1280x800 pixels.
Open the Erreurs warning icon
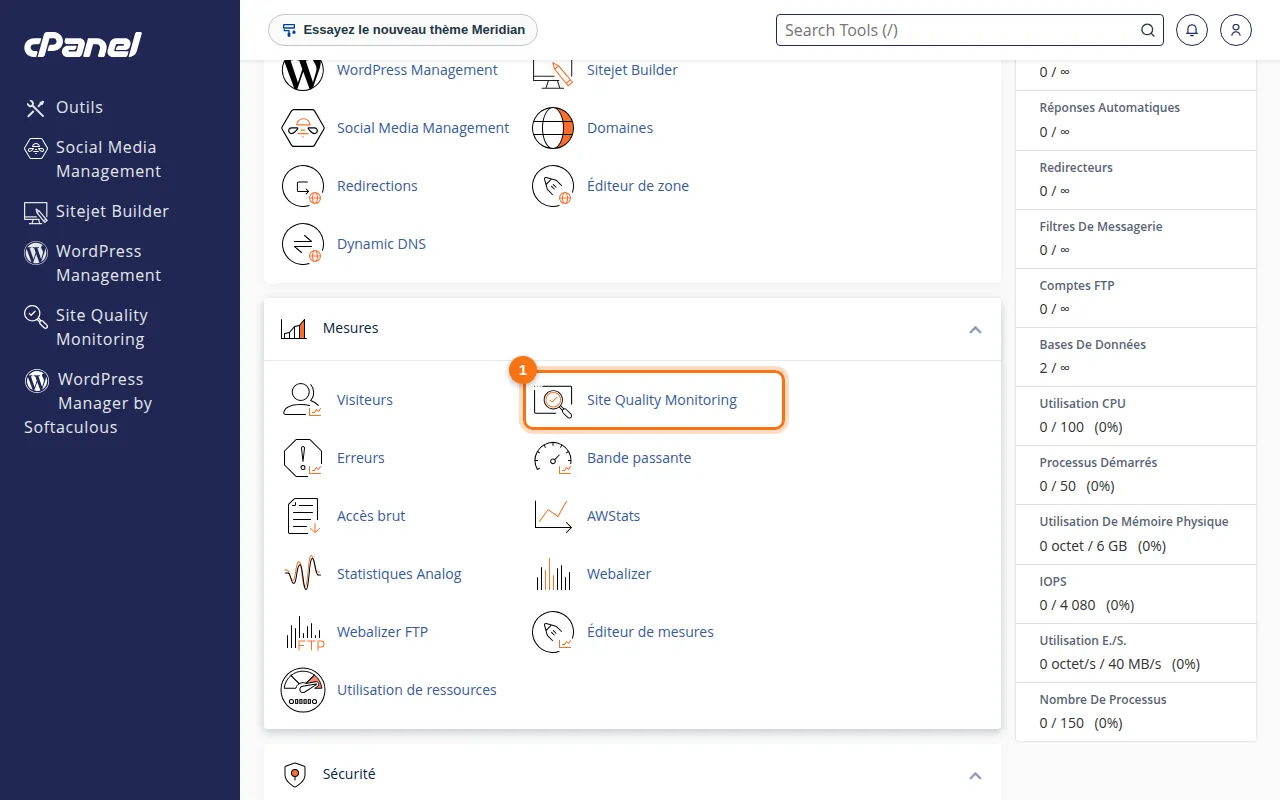click(x=303, y=458)
